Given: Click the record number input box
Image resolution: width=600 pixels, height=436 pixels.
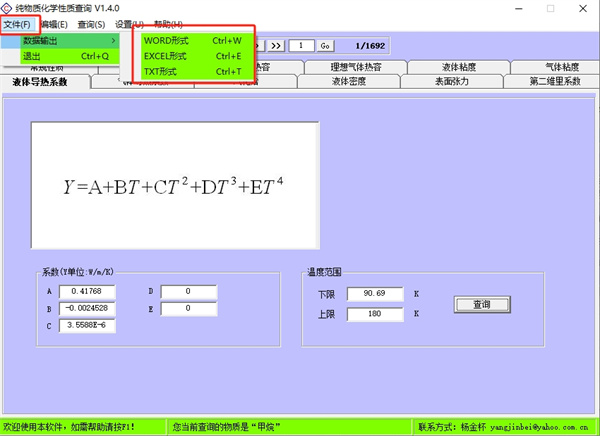Looking at the screenshot, I should point(301,45).
